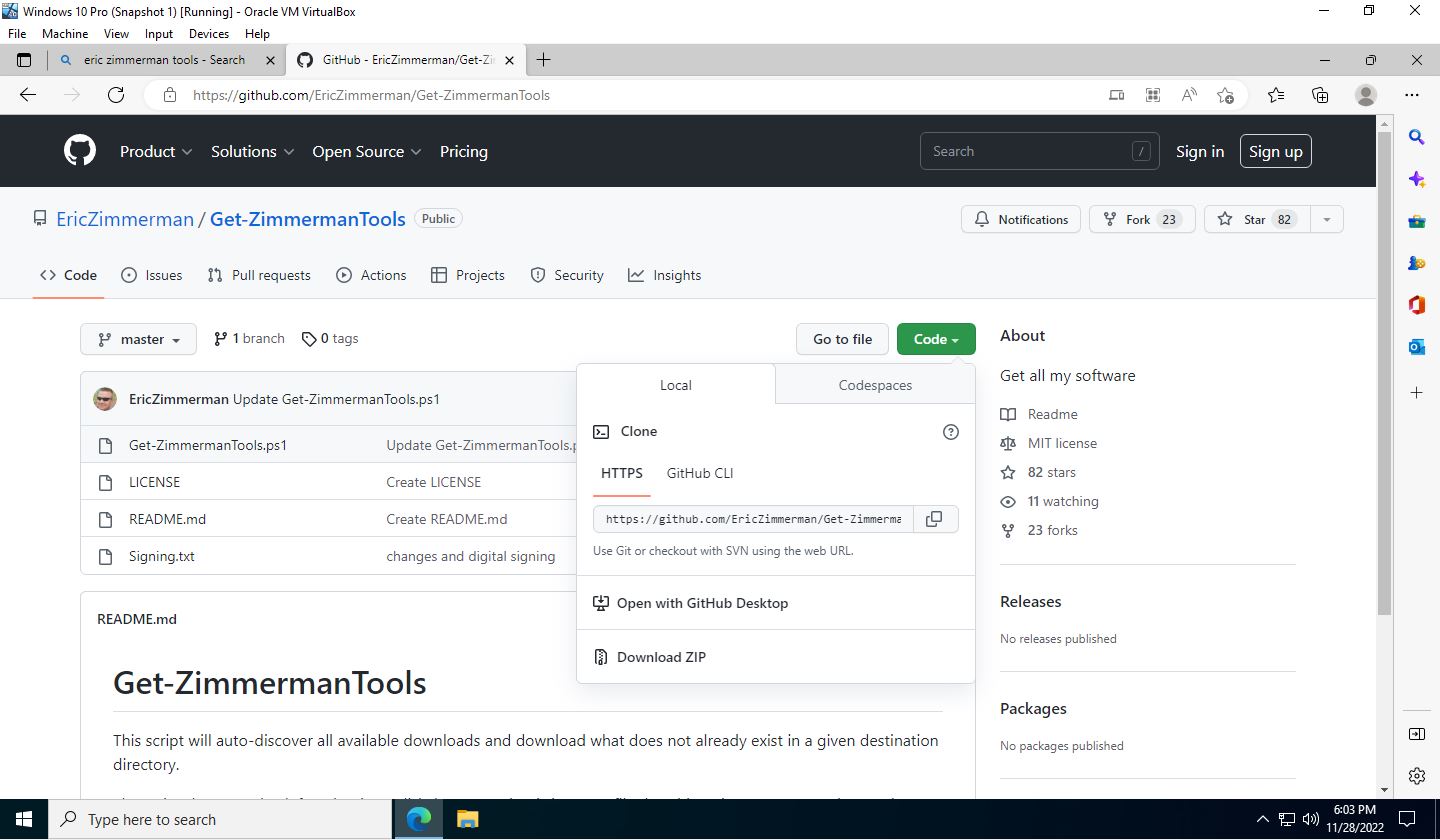Open the Security tab
This screenshot has width=1440, height=840.
click(566, 275)
